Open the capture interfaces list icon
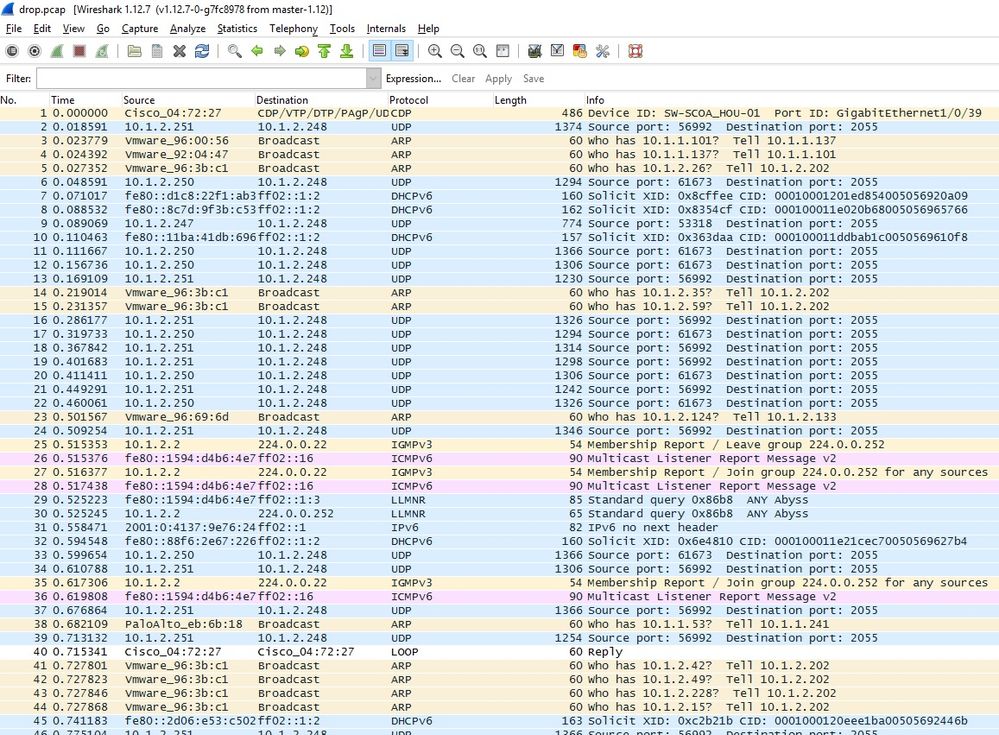This screenshot has height=735, width=999. (x=12, y=51)
